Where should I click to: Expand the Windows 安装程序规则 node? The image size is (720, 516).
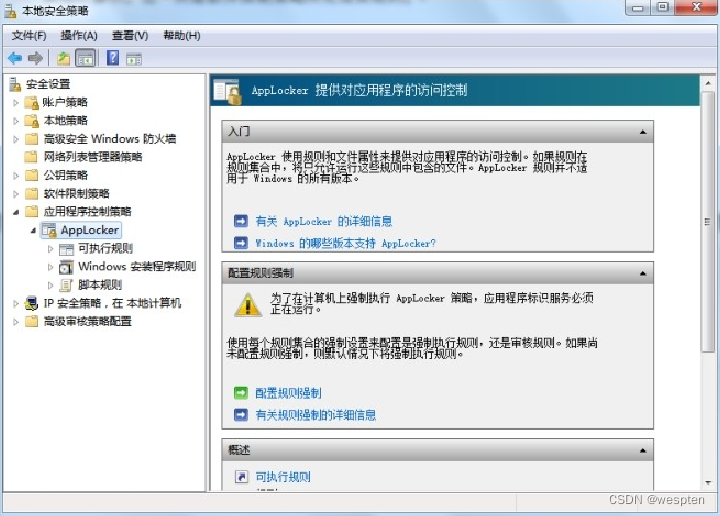coord(51,267)
